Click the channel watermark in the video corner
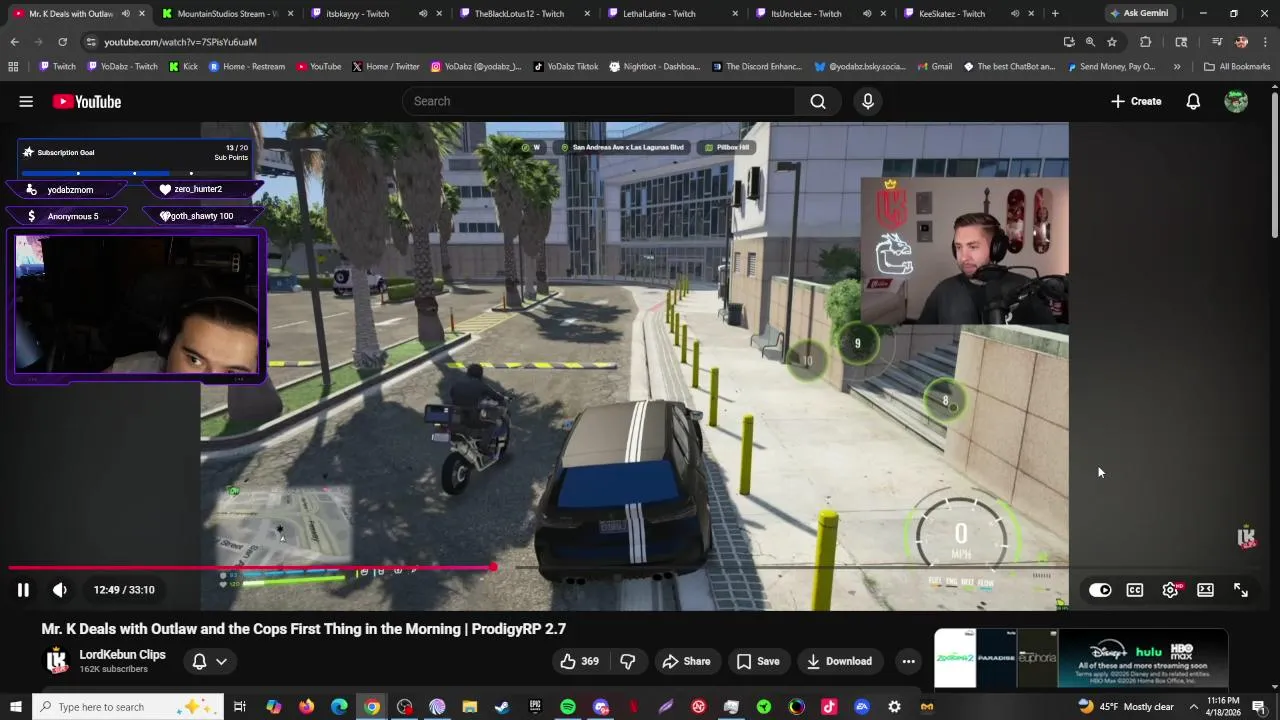The height and width of the screenshot is (720, 1280). [1246, 537]
